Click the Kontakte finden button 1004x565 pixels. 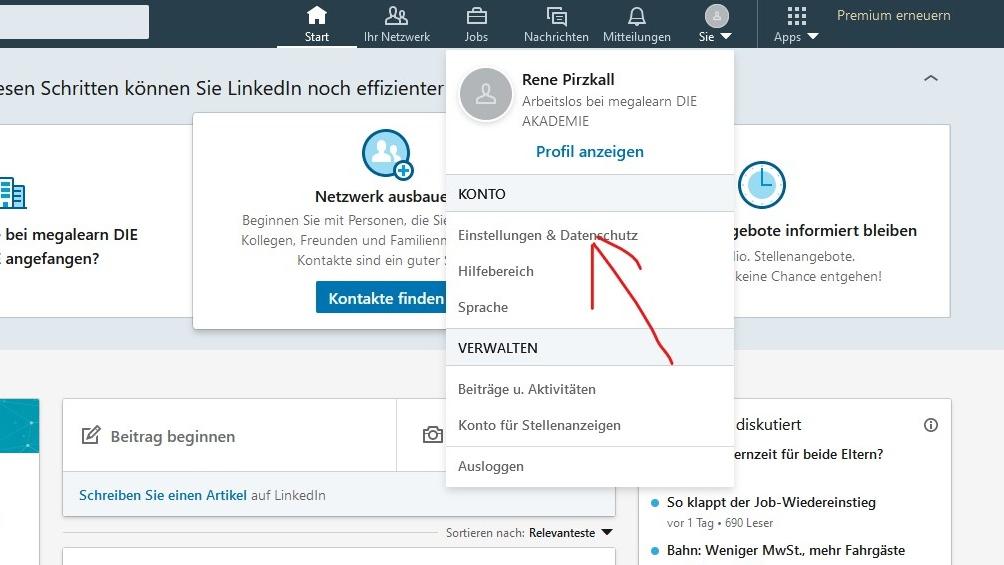click(381, 299)
